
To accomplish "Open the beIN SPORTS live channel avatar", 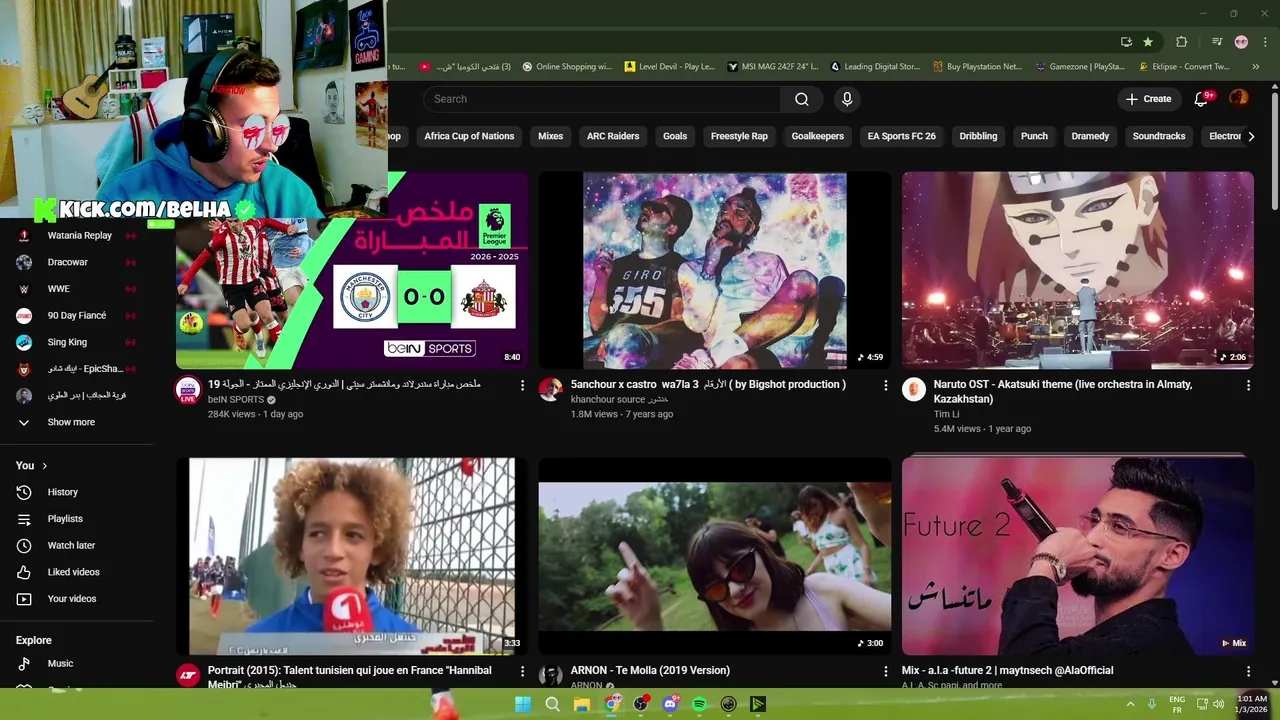I will pos(188,390).
